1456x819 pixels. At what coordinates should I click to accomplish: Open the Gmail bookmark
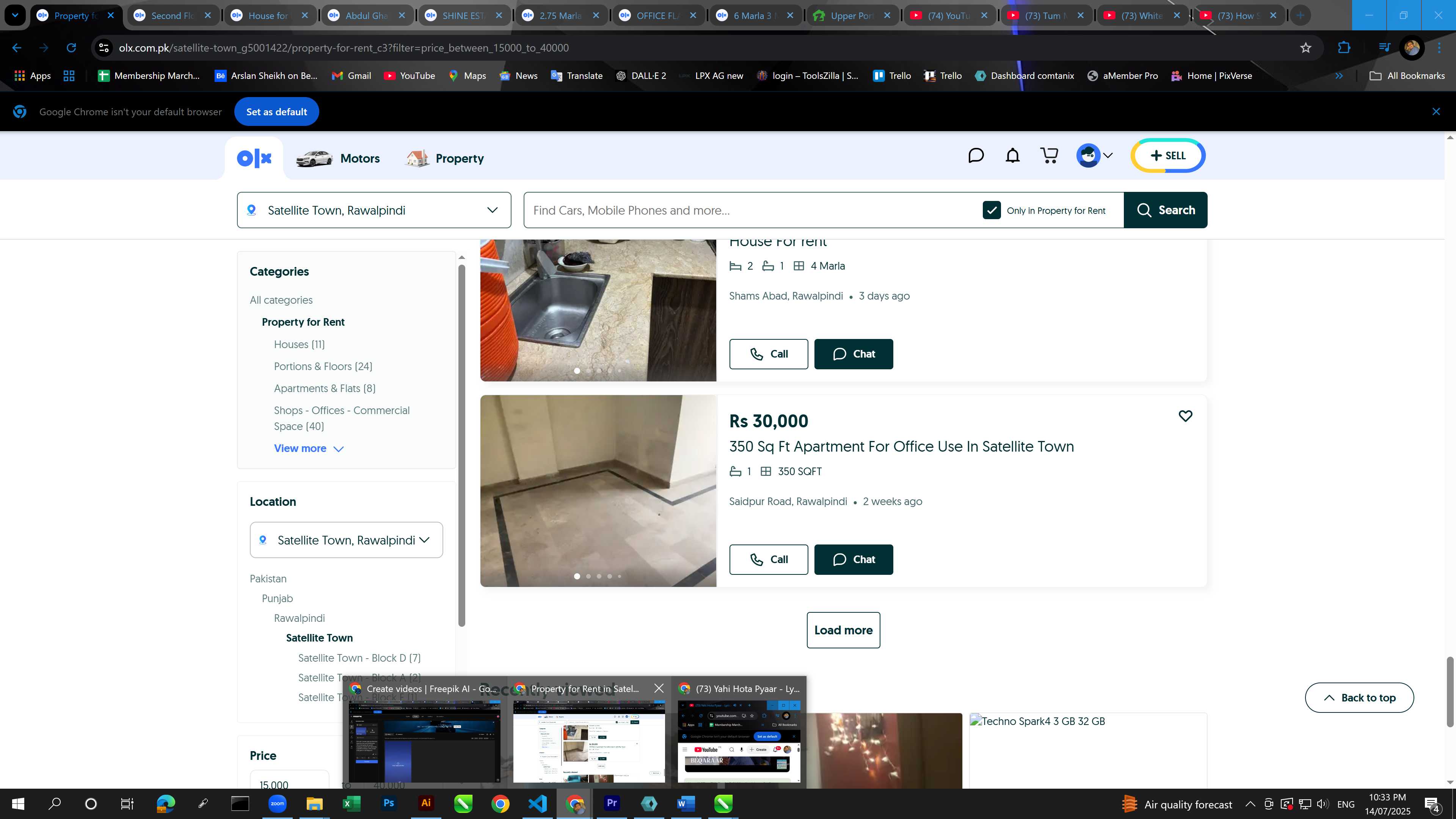351,76
